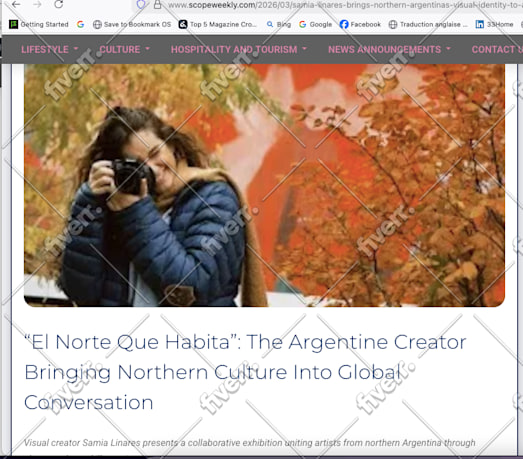Open the Bing bookmark
The height and width of the screenshot is (459, 523).
click(x=279, y=24)
